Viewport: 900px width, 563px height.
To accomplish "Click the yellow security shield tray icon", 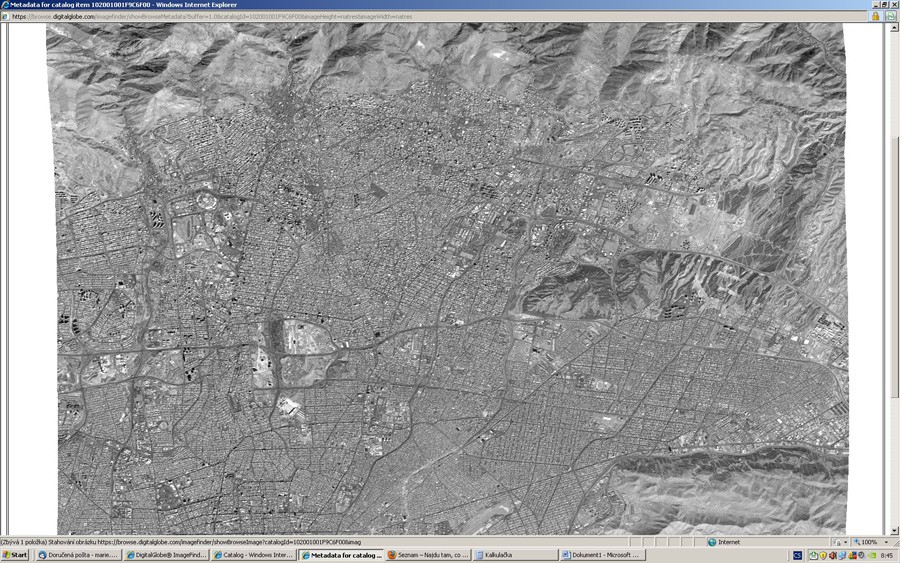I will tap(823, 556).
